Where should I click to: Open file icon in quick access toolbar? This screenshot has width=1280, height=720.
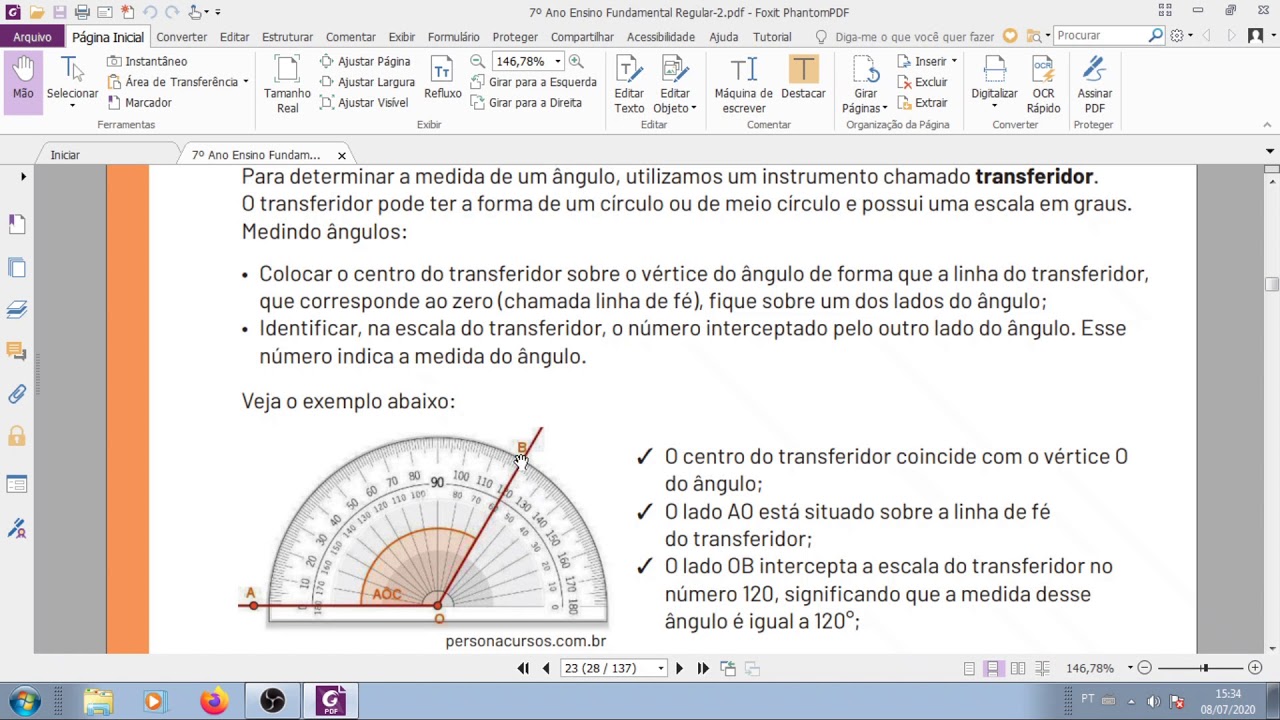pyautogui.click(x=37, y=12)
